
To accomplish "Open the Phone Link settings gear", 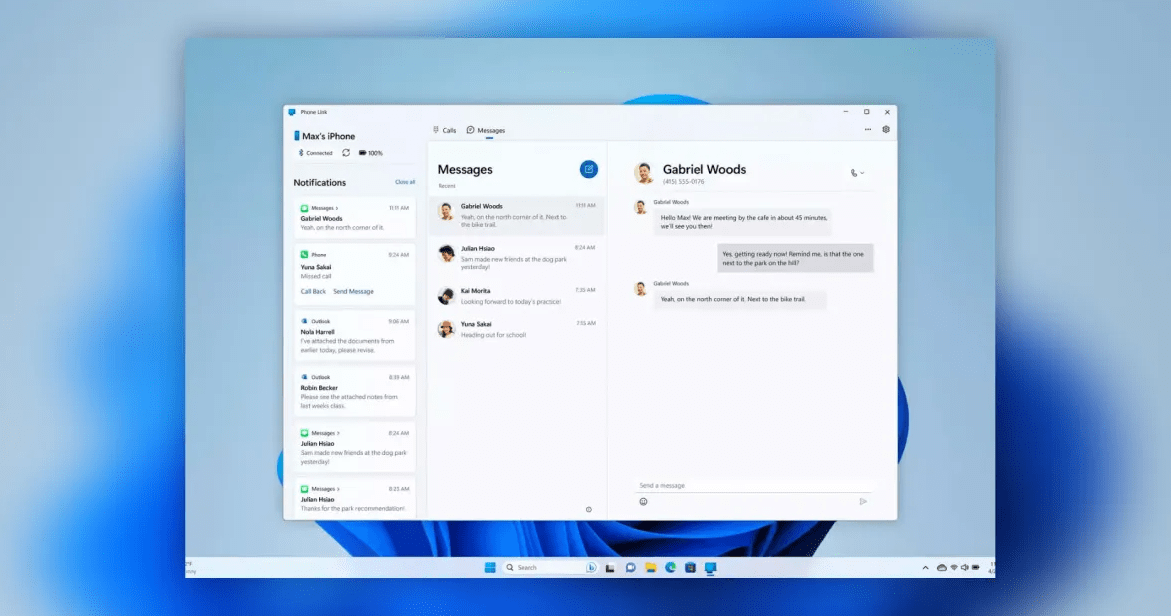I will (x=886, y=129).
